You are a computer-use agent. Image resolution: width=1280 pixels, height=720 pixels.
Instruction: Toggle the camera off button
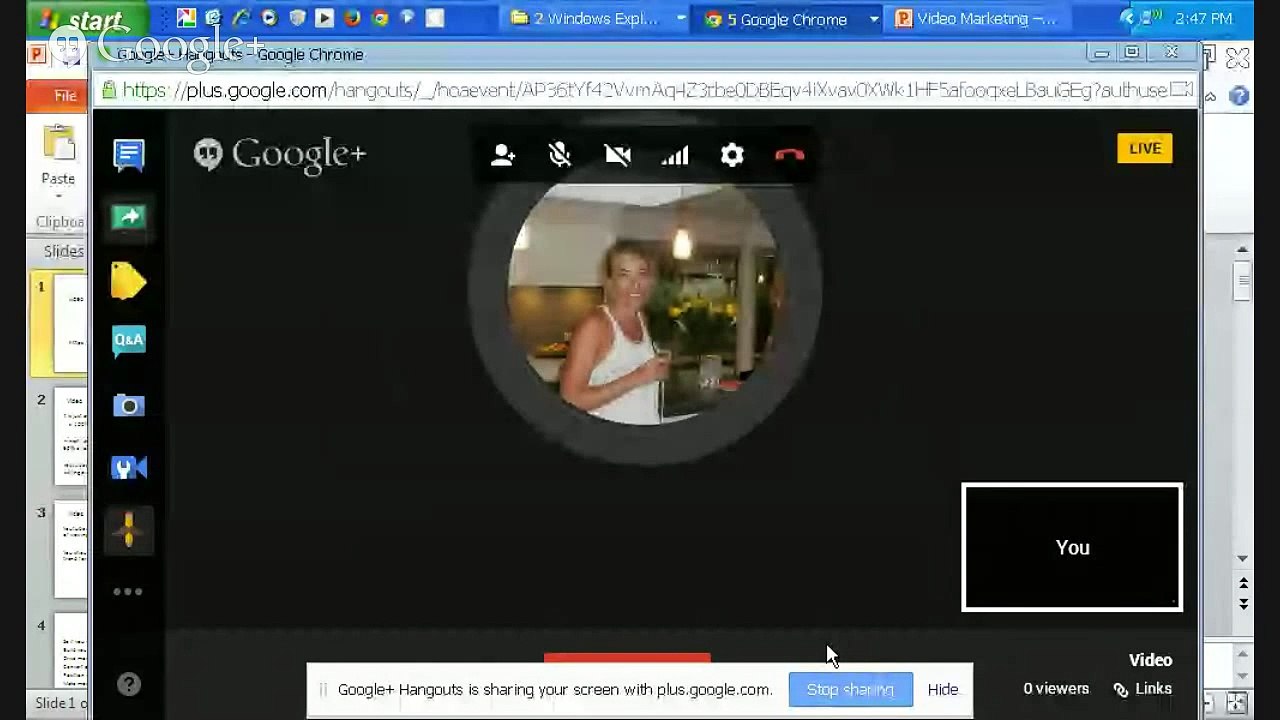click(x=617, y=155)
